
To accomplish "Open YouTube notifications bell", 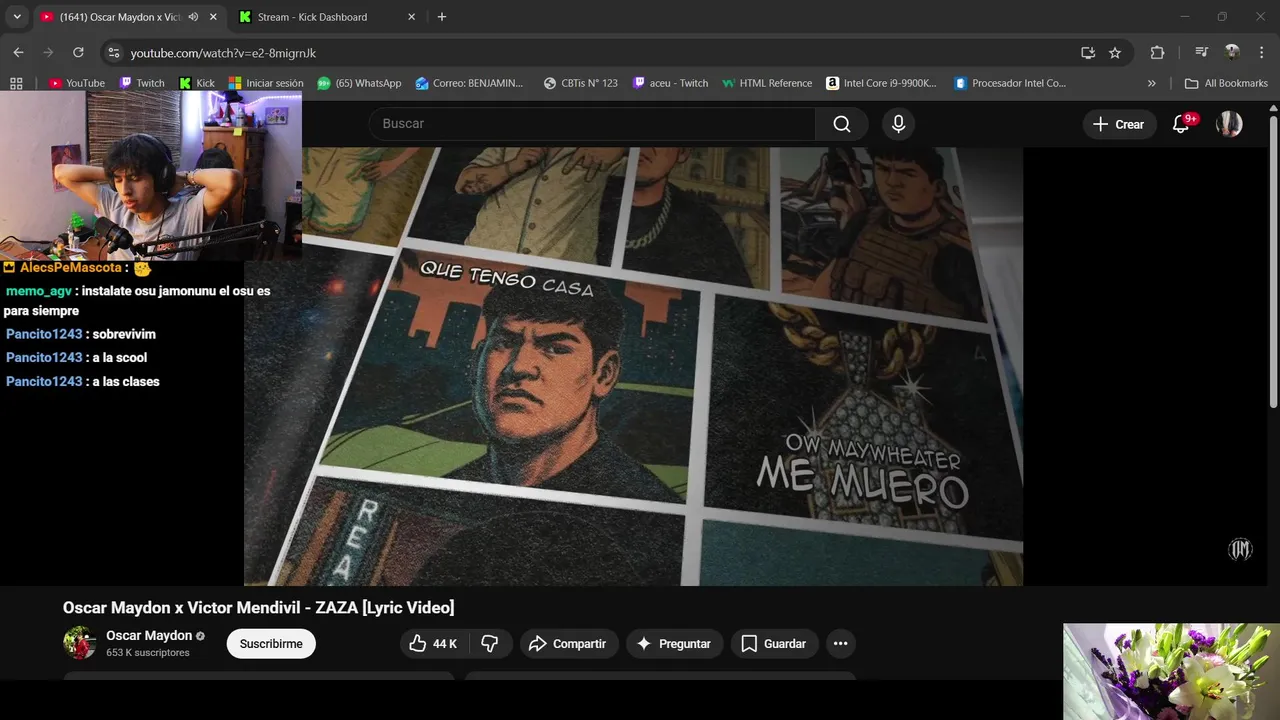I will click(1181, 124).
